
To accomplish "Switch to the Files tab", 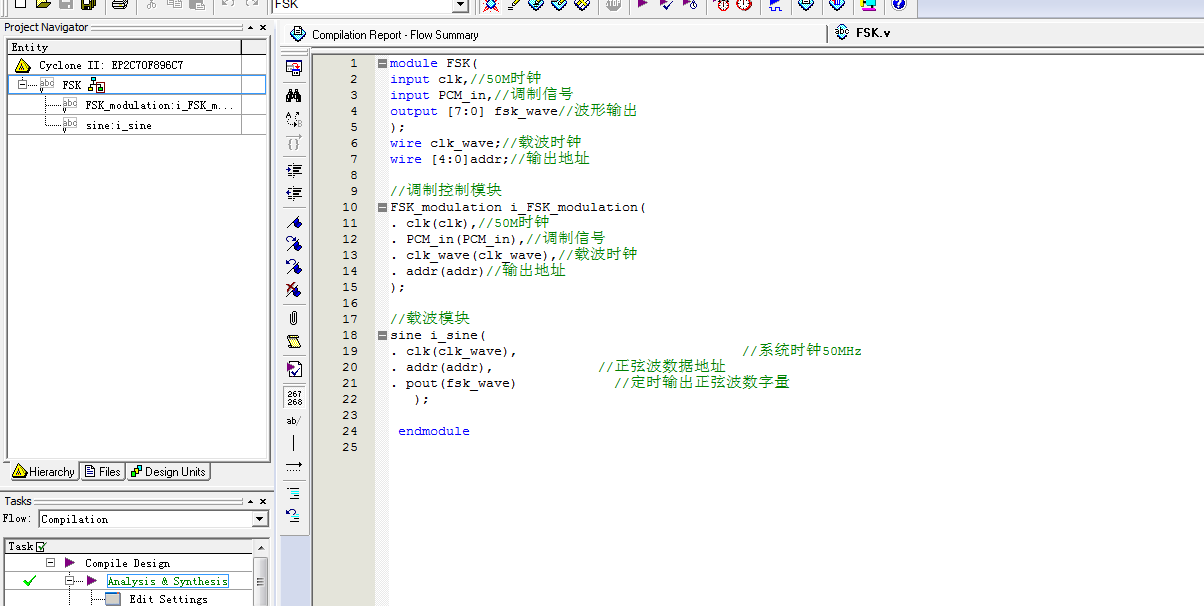I will pyautogui.click(x=102, y=472).
